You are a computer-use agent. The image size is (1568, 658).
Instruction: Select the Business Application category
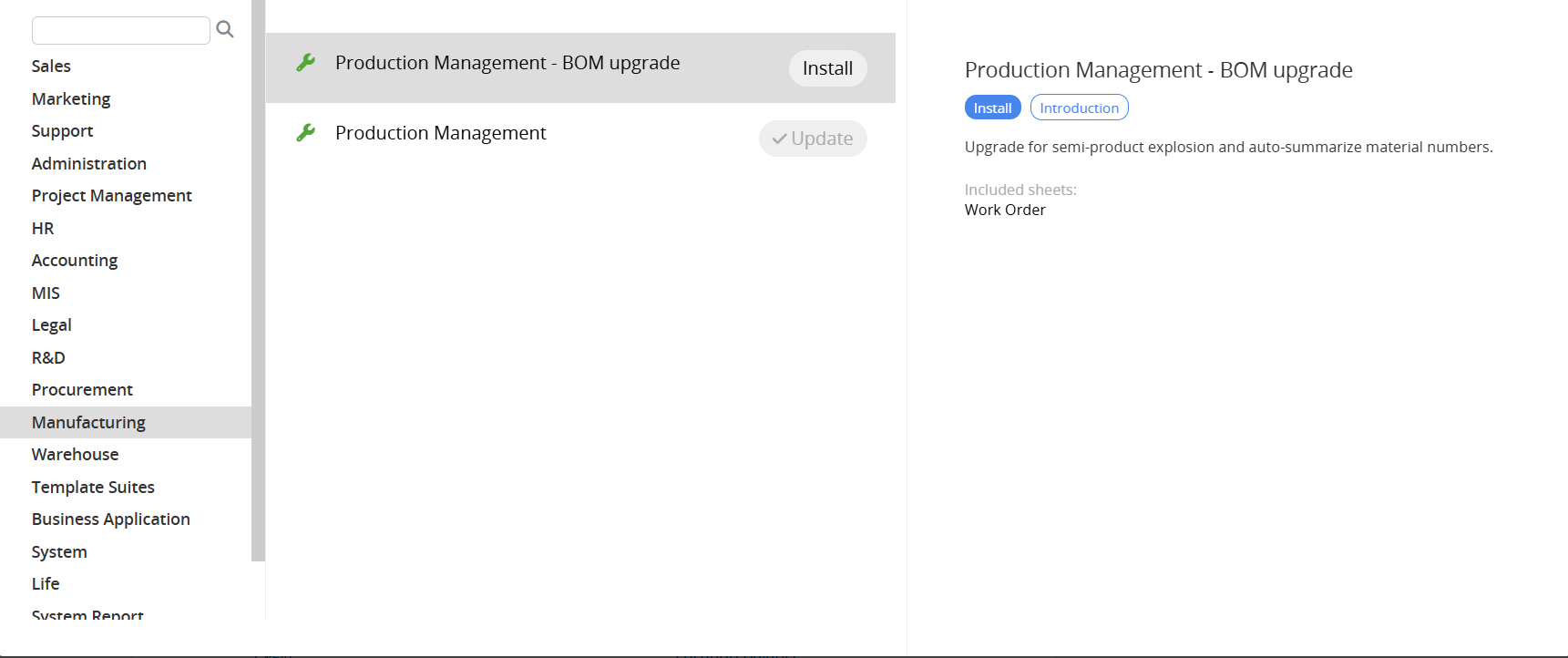(x=110, y=519)
